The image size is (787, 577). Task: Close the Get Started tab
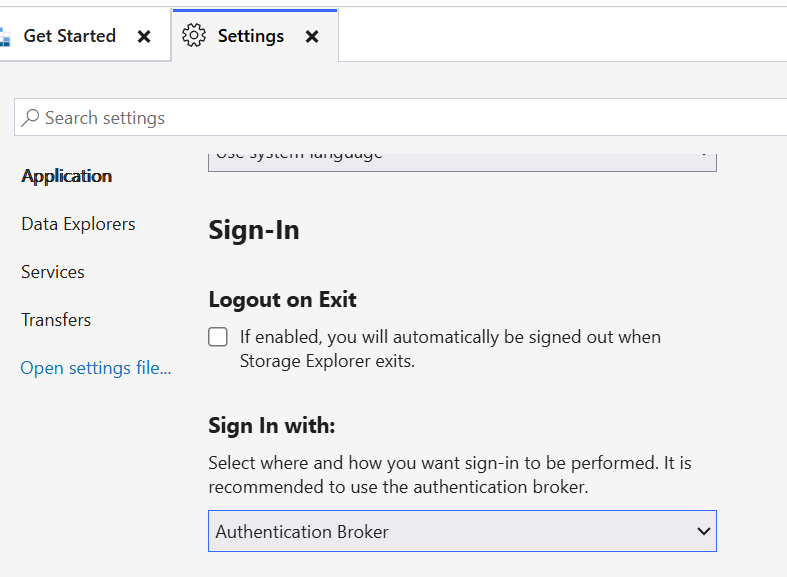144,37
